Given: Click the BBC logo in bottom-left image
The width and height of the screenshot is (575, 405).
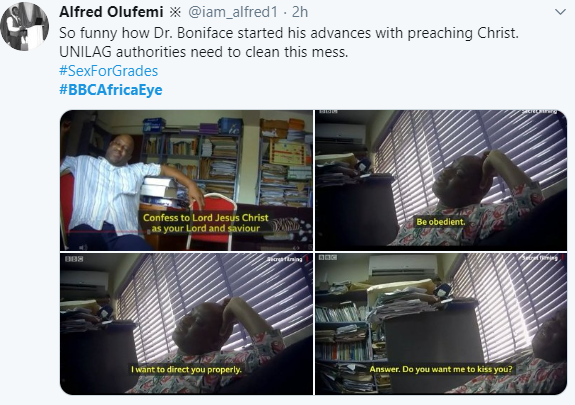Looking at the screenshot, I should click(x=74, y=259).
